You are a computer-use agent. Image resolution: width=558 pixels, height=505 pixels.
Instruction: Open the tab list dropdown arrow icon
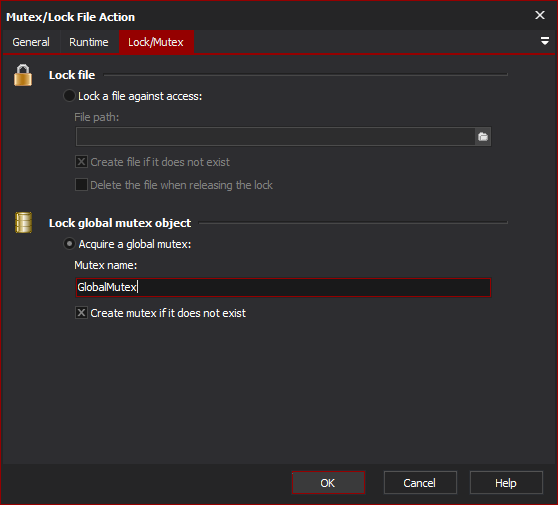point(544,41)
